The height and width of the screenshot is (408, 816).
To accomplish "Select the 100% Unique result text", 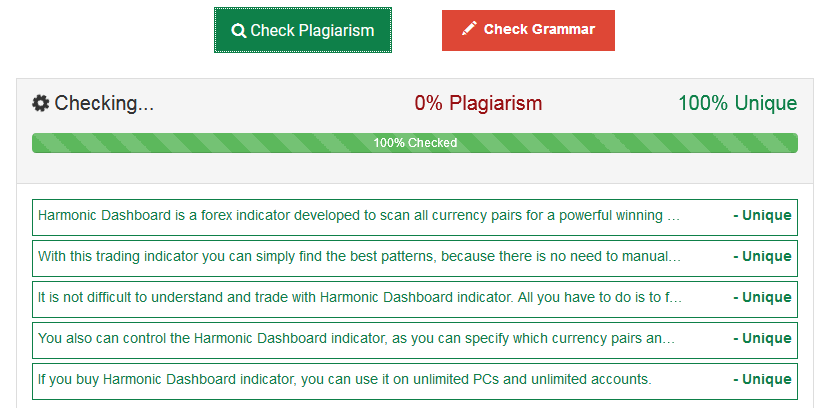I will coord(737,103).
